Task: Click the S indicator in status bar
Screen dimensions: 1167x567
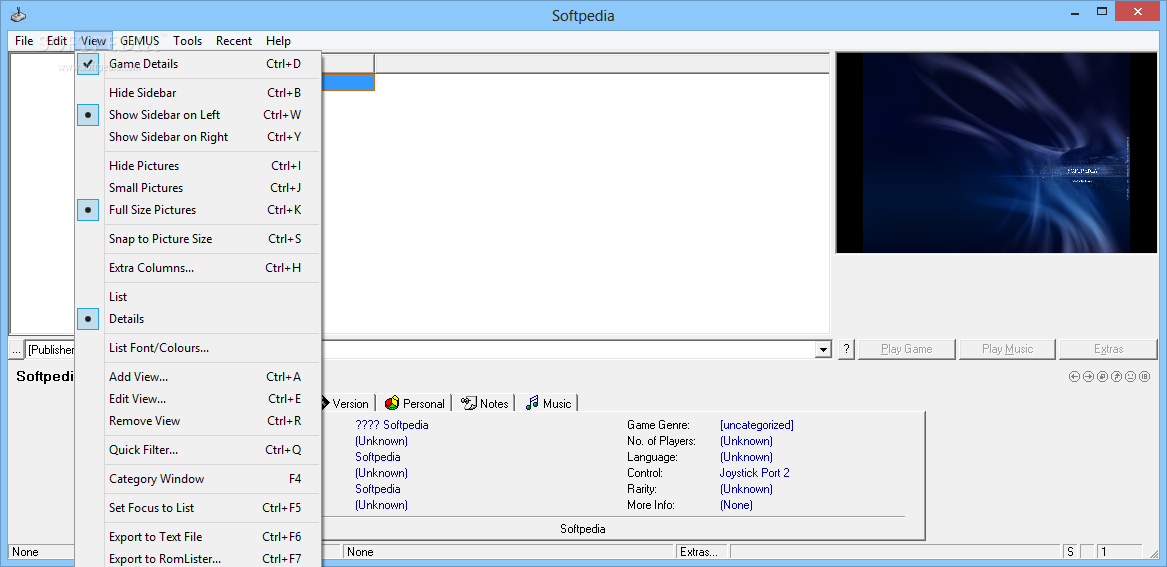Action: pyautogui.click(x=1070, y=552)
